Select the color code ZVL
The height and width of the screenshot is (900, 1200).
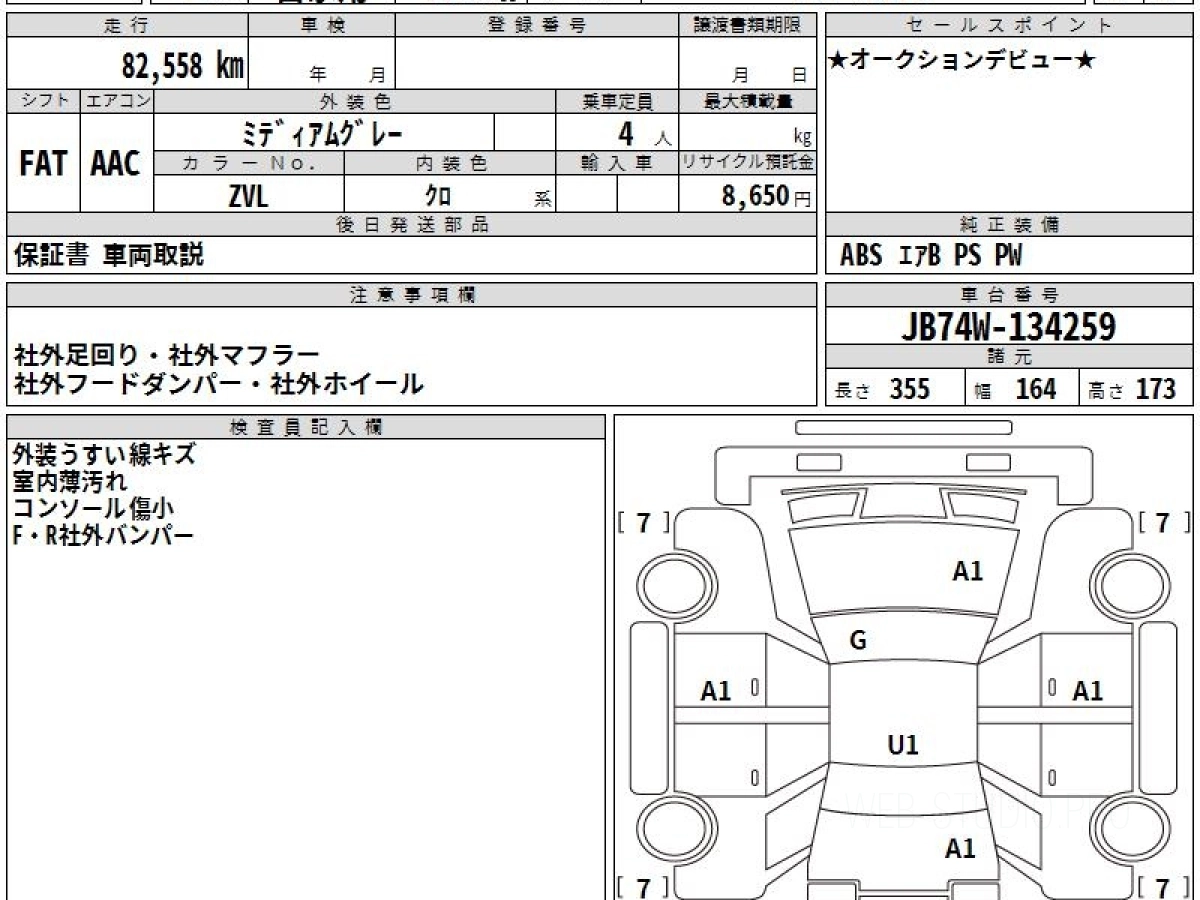[x=248, y=195]
